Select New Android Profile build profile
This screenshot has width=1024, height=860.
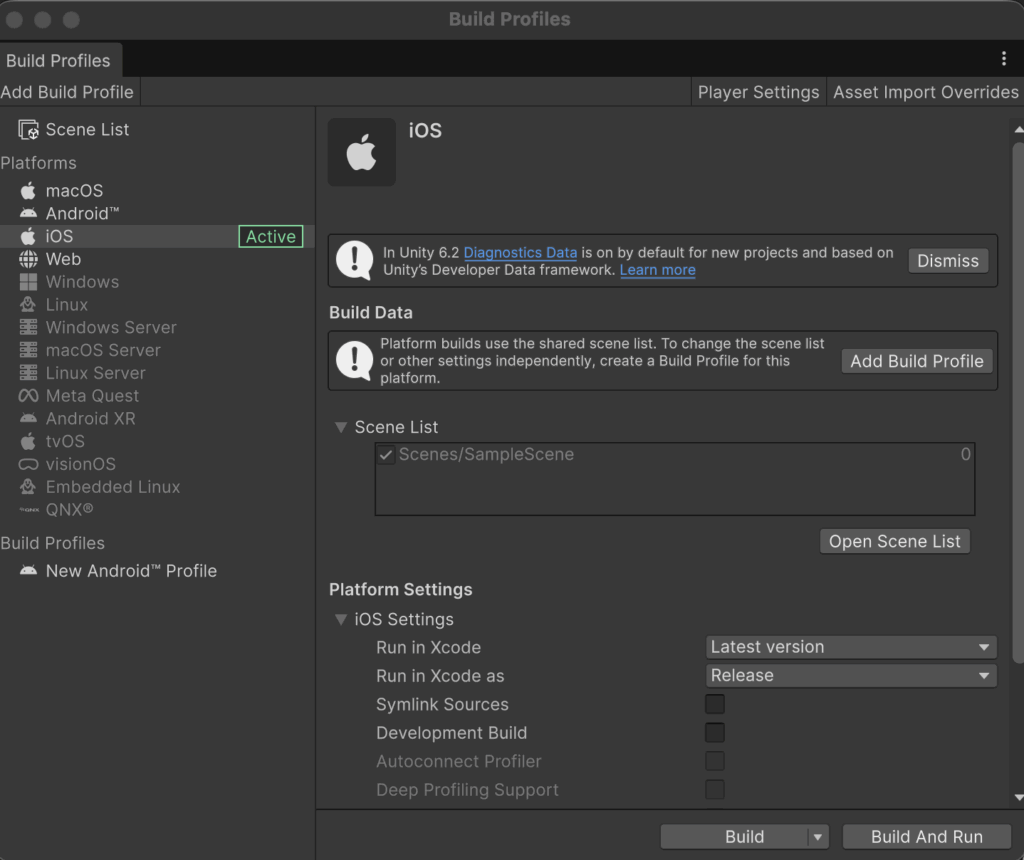click(x=131, y=571)
